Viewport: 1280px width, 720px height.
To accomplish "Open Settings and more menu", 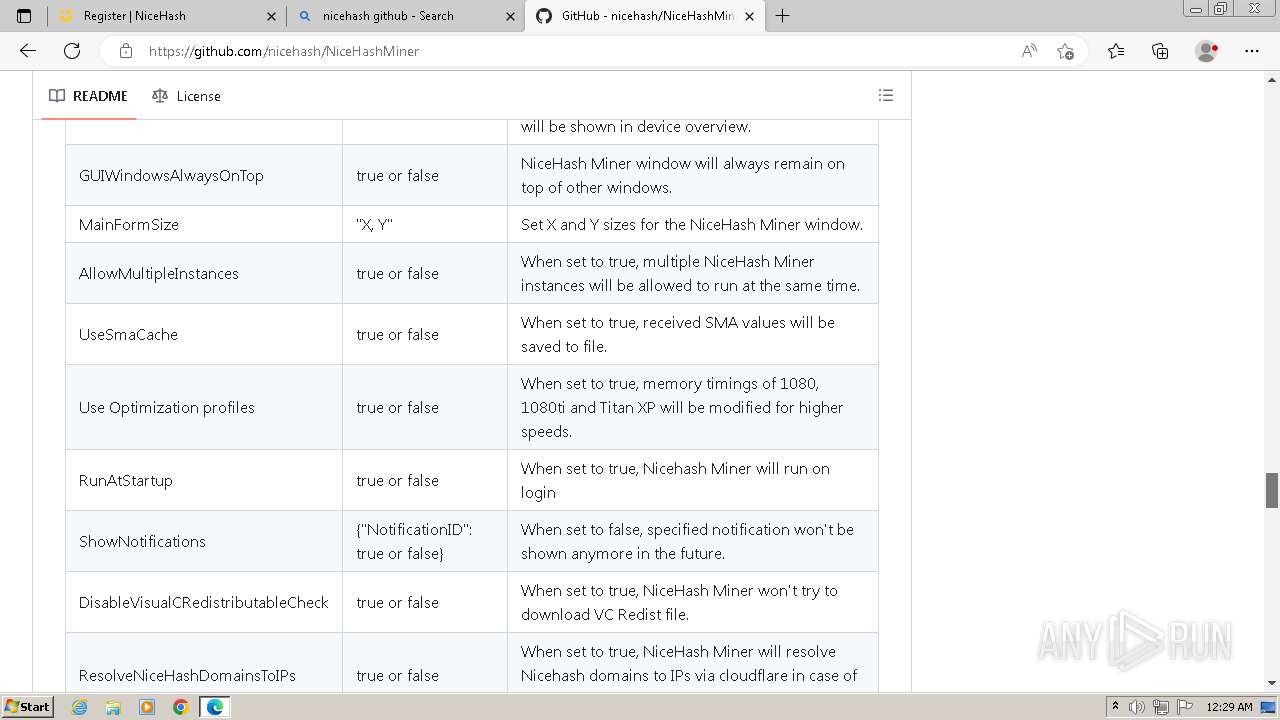I will click(x=1252, y=51).
